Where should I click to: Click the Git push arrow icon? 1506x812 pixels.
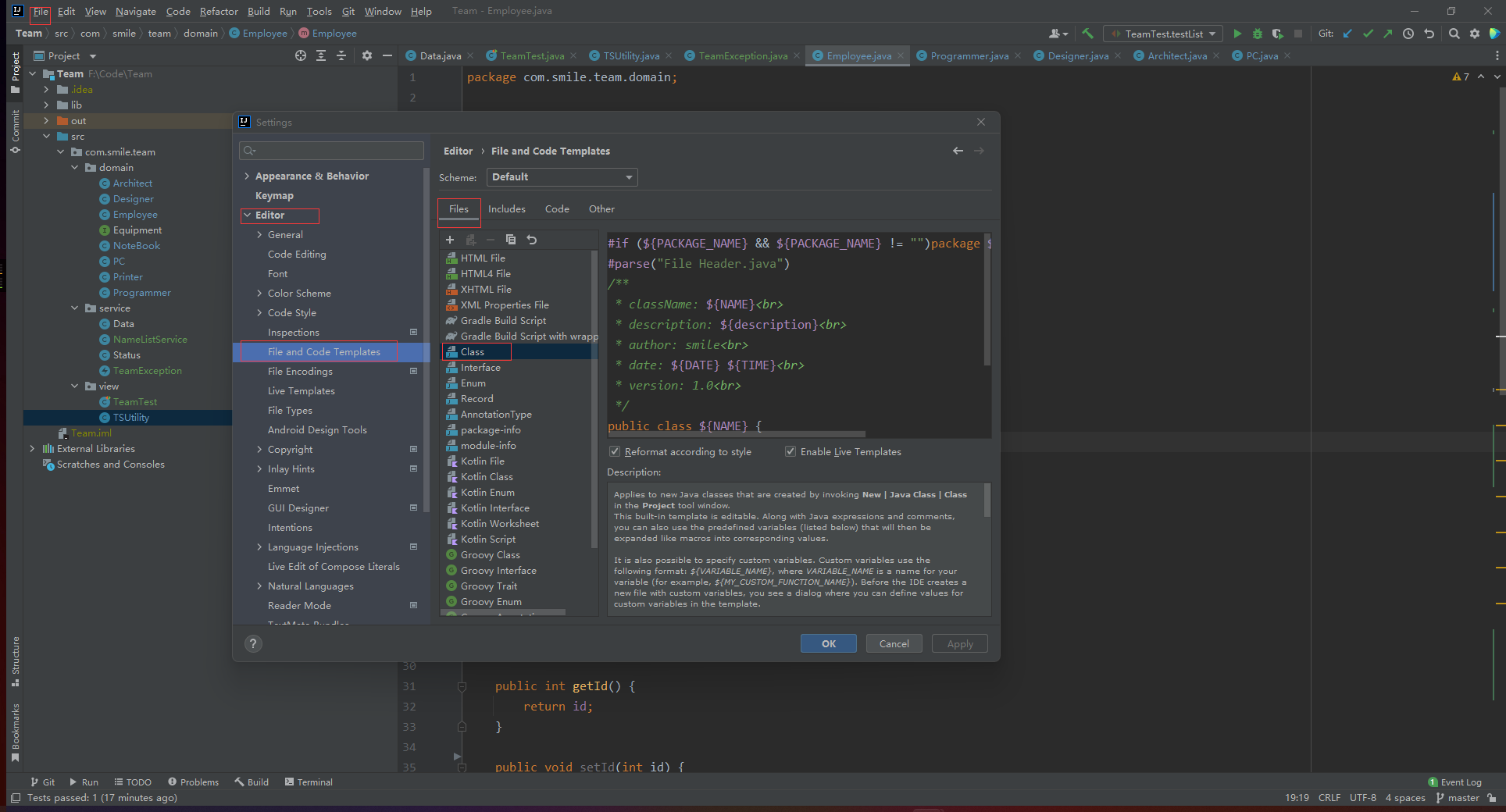(x=1387, y=34)
